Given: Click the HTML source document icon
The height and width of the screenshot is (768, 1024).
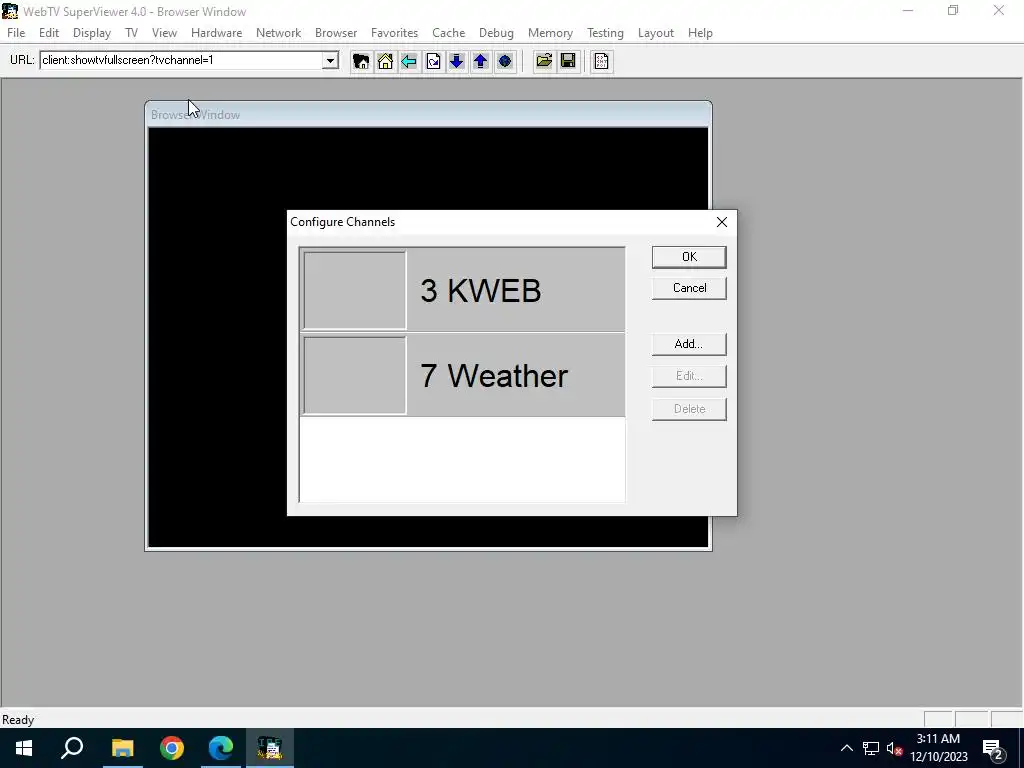Looking at the screenshot, I should pos(601,61).
